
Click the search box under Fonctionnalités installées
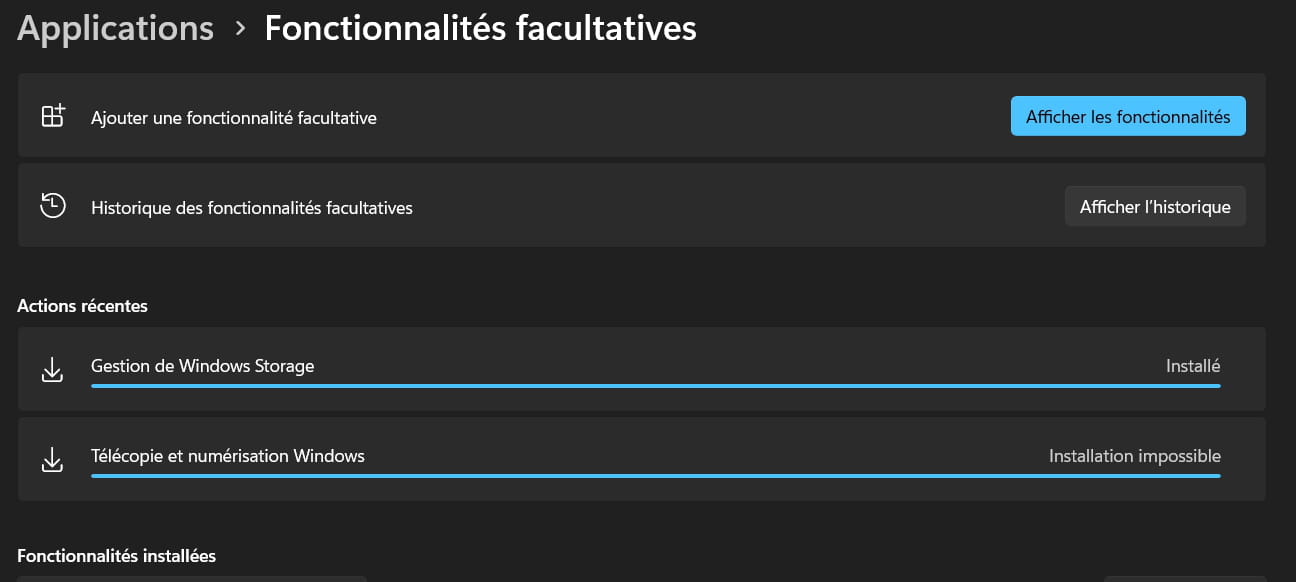(x=192, y=578)
